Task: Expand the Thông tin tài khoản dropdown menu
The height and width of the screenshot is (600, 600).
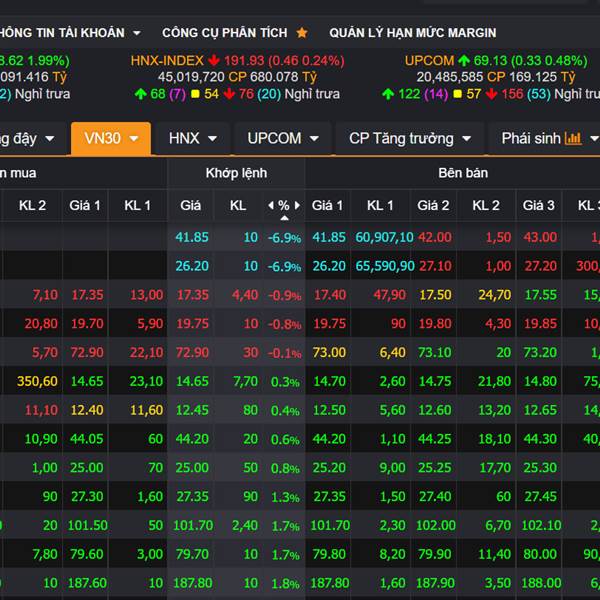Action: (136, 33)
